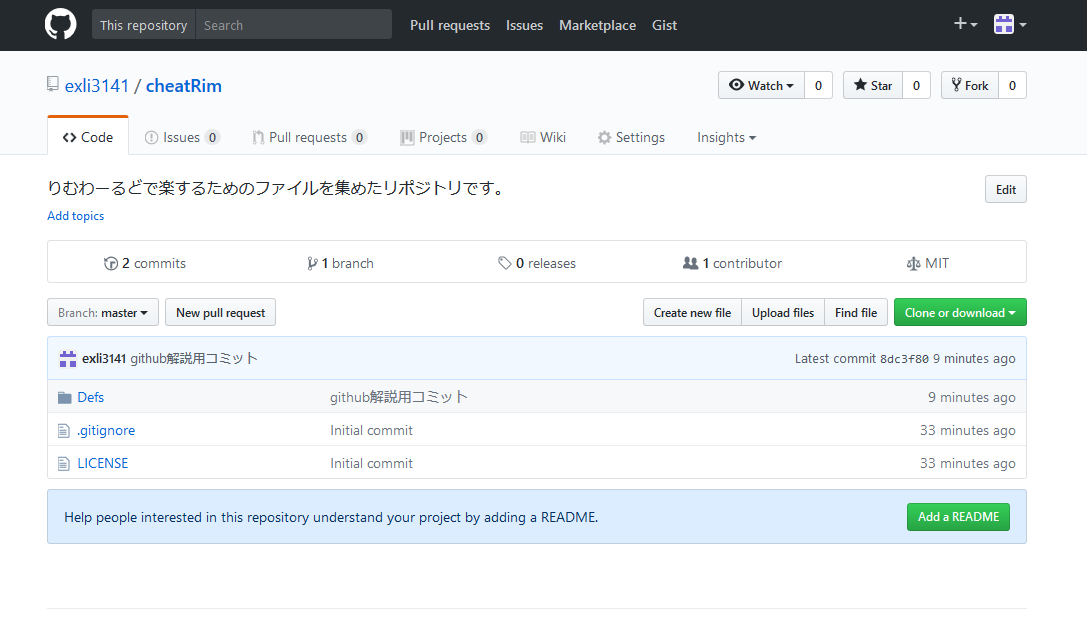The width and height of the screenshot is (1087, 637).
Task: Fork the repository
Action: (x=970, y=85)
